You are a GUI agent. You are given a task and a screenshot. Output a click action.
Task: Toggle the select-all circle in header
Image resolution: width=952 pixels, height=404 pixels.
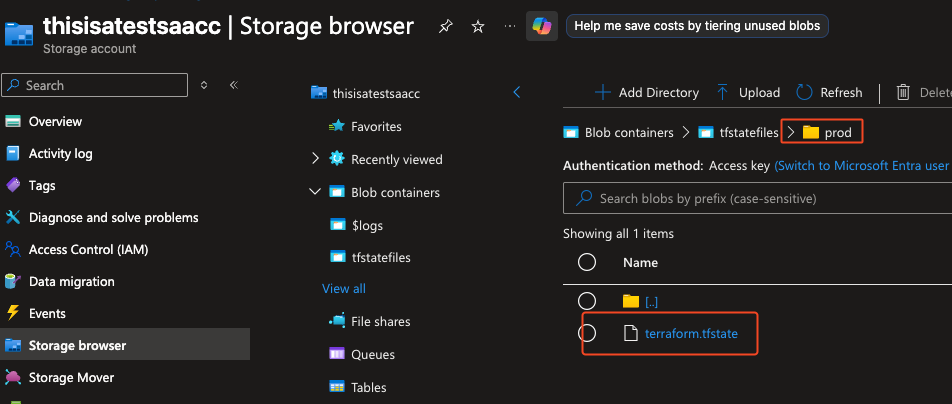588,262
